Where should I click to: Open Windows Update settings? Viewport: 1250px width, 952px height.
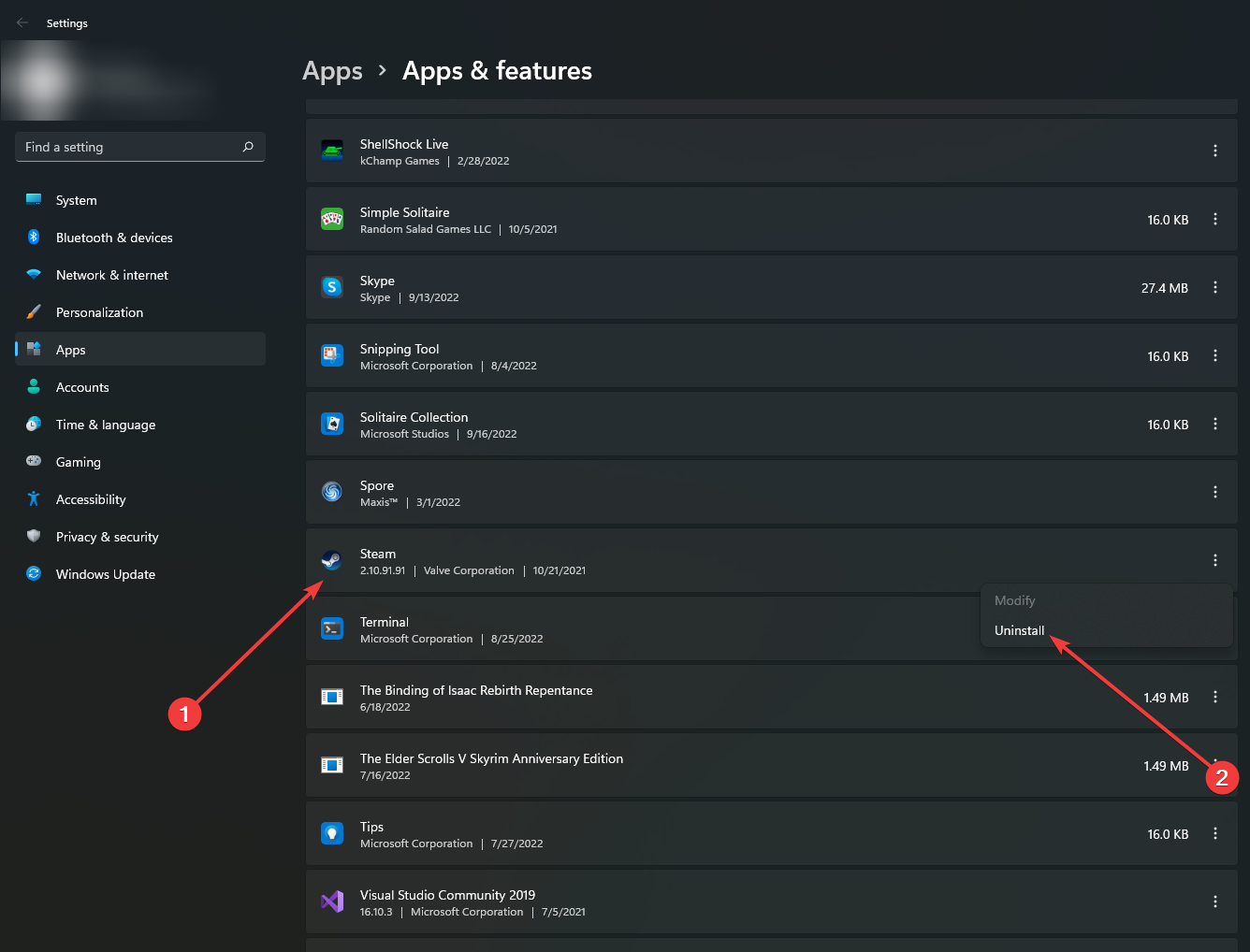click(105, 574)
